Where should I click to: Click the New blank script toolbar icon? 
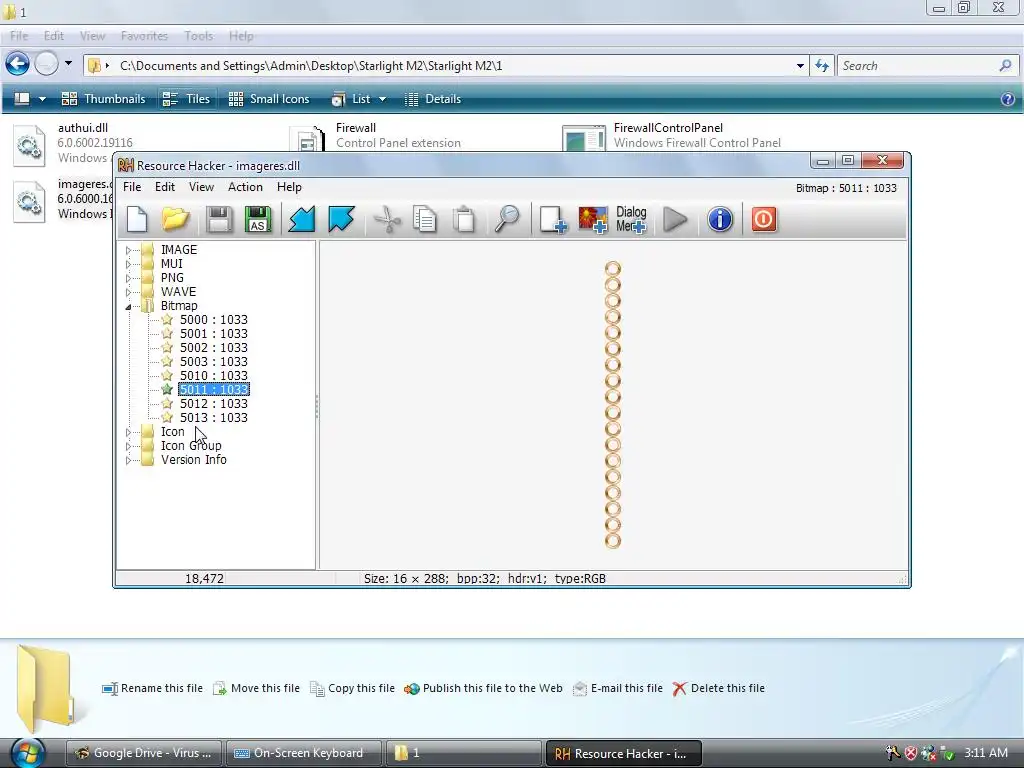click(x=136, y=219)
